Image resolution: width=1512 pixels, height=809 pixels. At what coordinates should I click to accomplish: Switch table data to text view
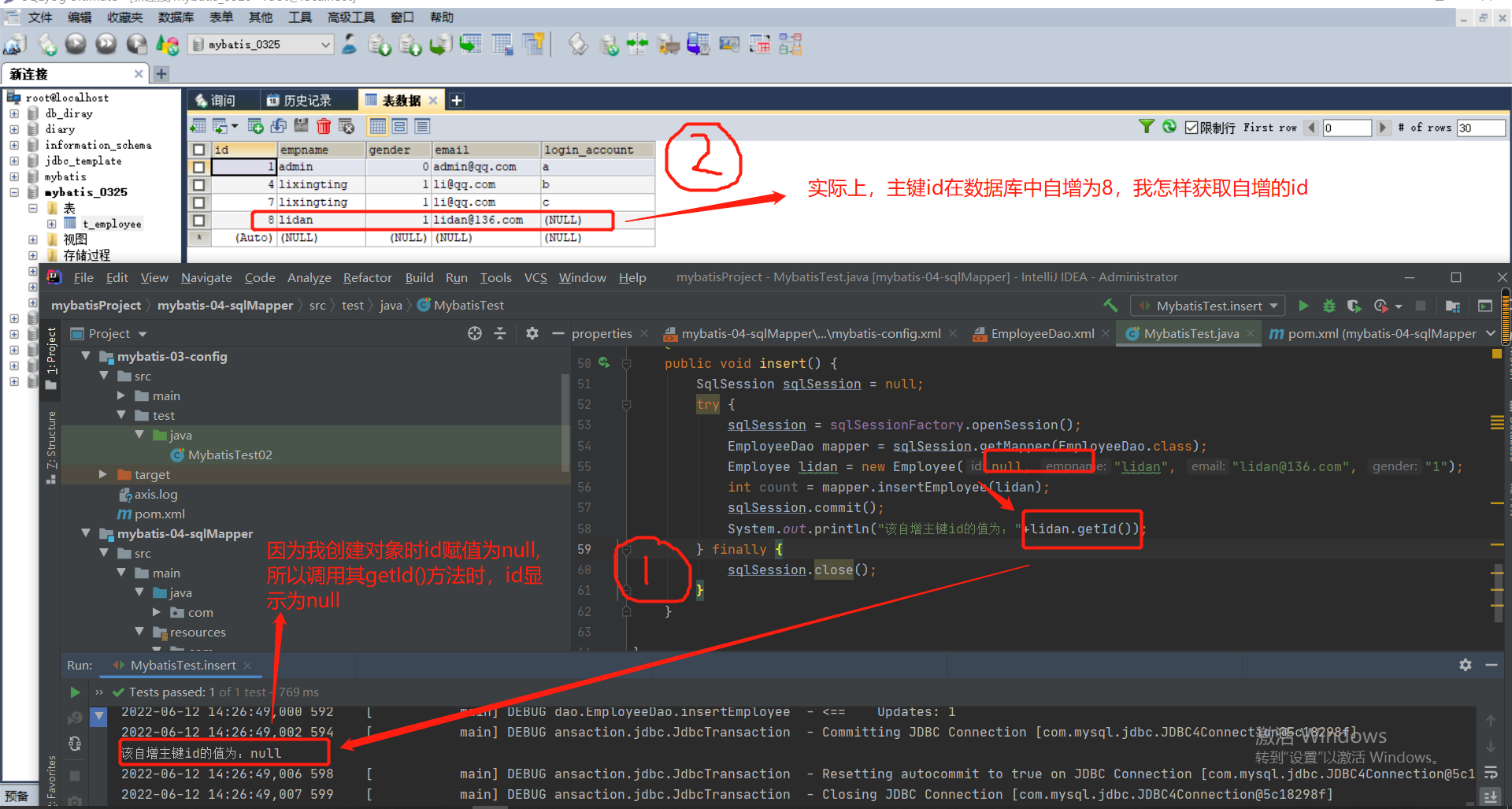(422, 126)
